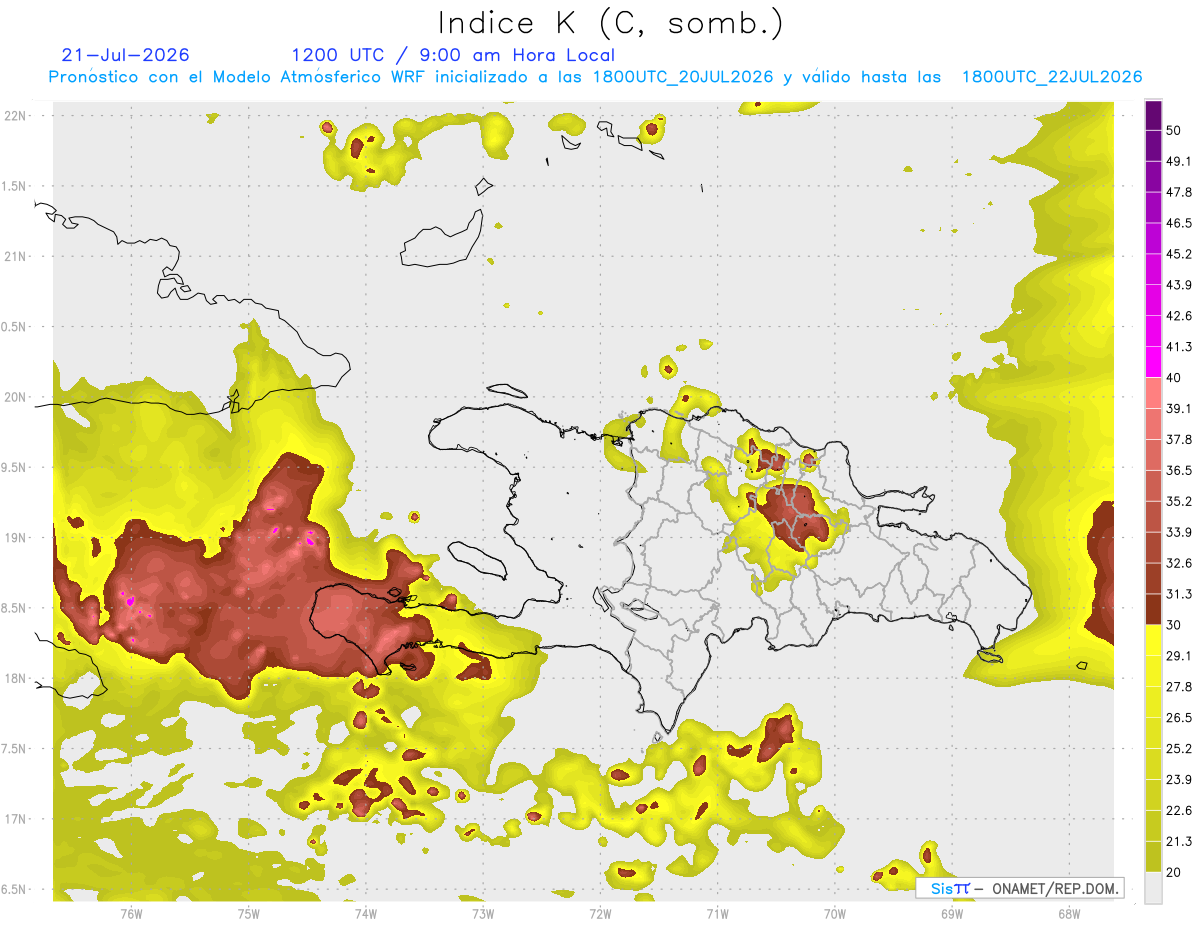
Task: Click the '17N' latitude label
Action: 16,819
